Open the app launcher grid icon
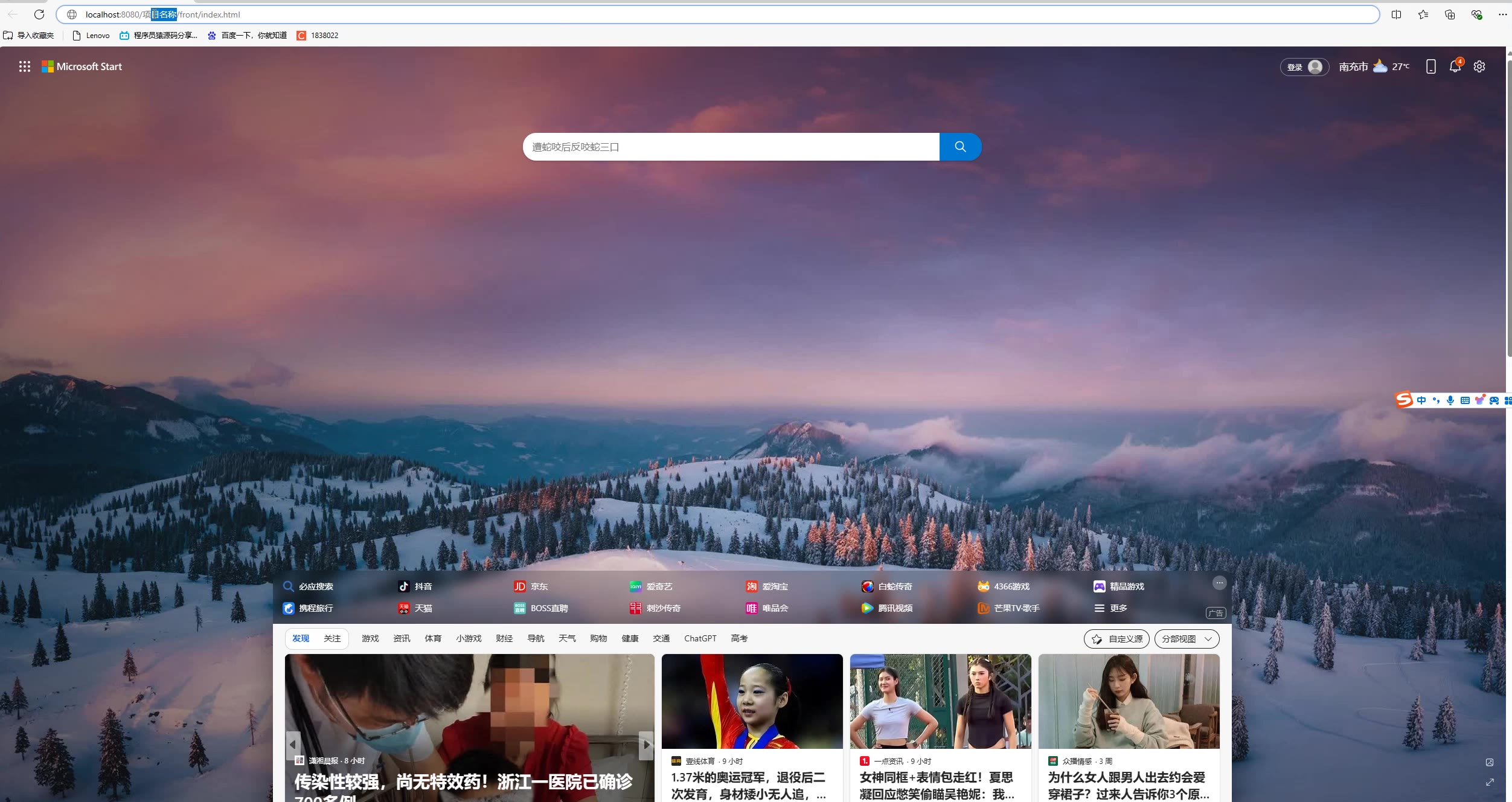 tap(24, 66)
